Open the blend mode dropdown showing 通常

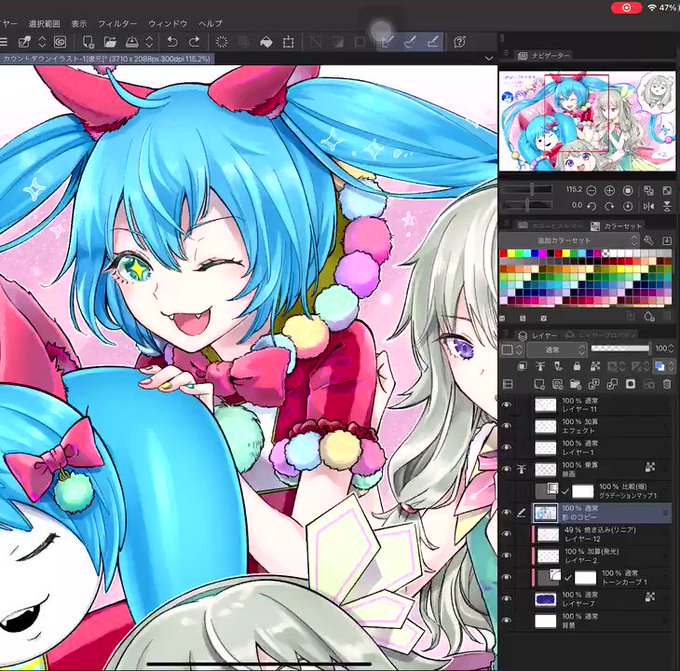pos(556,350)
